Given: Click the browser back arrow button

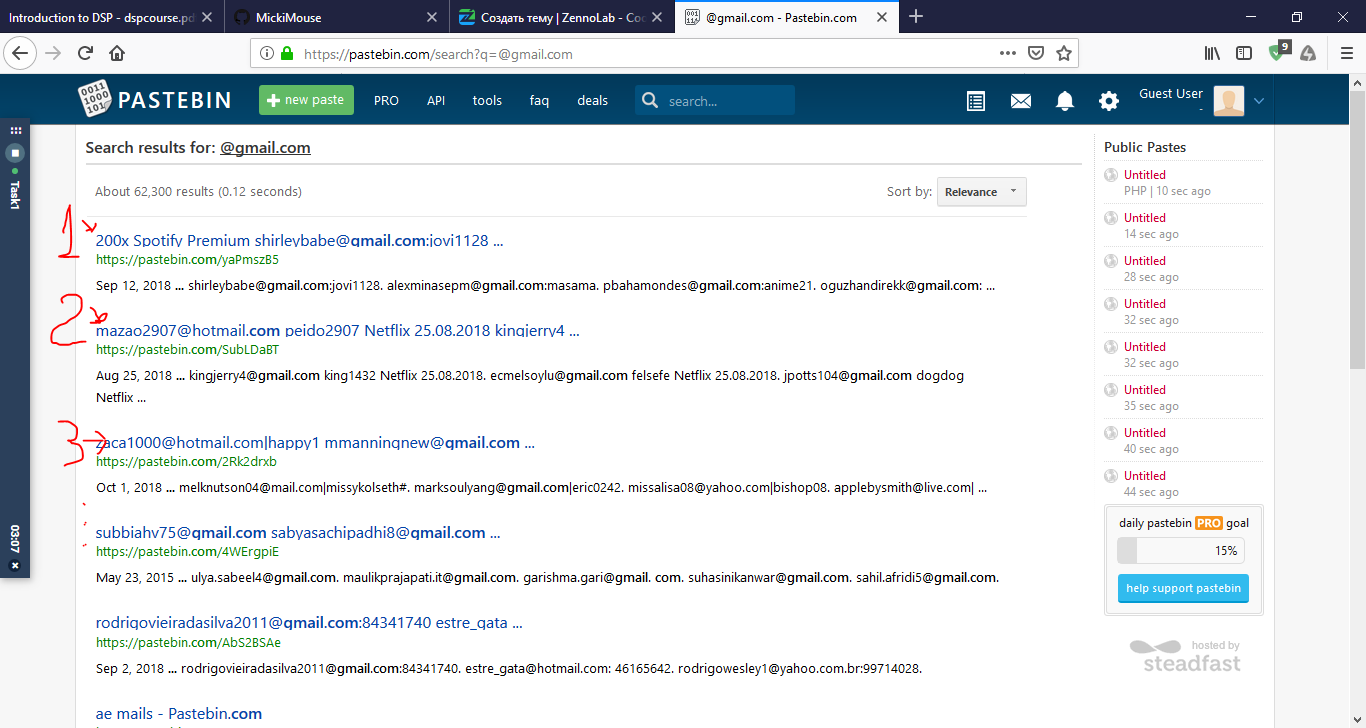Looking at the screenshot, I should (21, 53).
